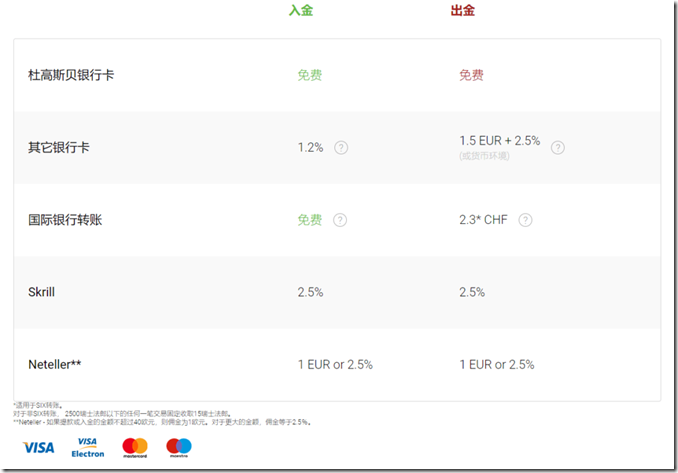Select the 出金 column header
This screenshot has height=473, width=678.
click(x=462, y=12)
